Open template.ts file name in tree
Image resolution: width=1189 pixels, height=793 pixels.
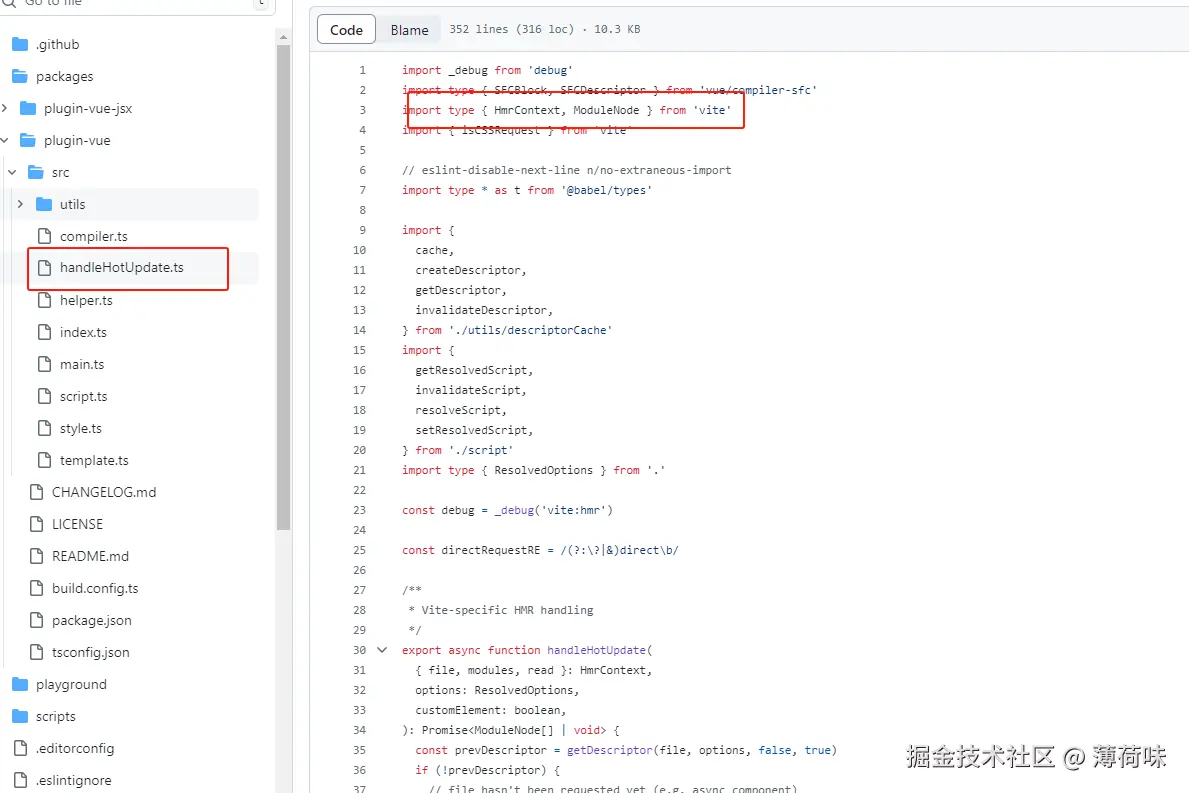(x=94, y=460)
